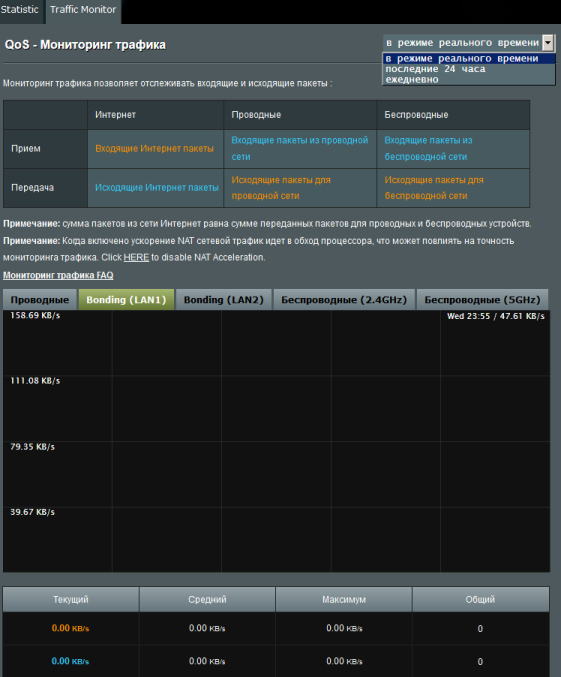Switch to Bonding (LAN2) tab

click(224, 300)
